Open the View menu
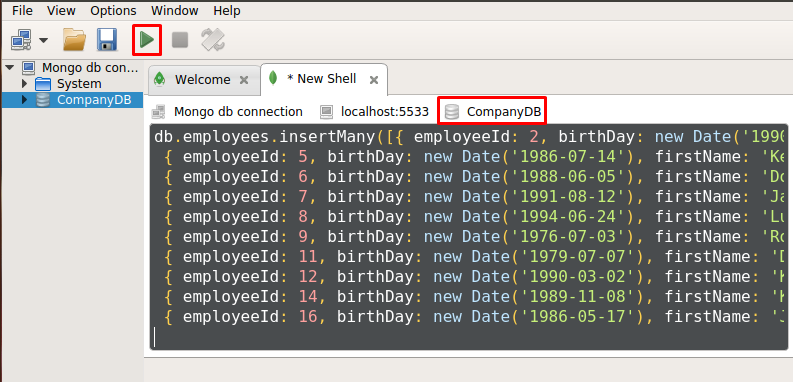 pos(61,10)
